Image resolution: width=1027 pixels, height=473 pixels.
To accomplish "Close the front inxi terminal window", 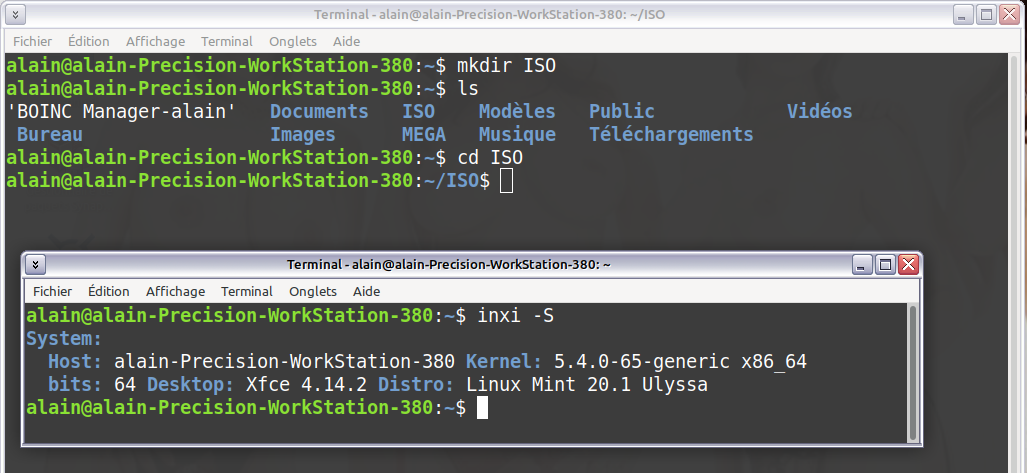I will (908, 265).
